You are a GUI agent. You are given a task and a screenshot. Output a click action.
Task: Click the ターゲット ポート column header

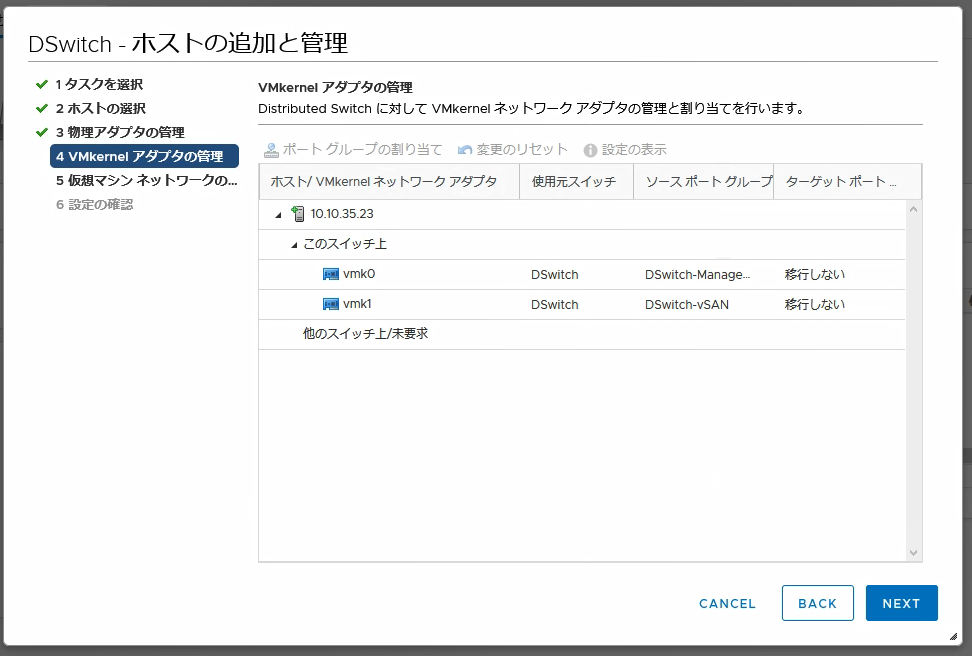[x=847, y=182]
